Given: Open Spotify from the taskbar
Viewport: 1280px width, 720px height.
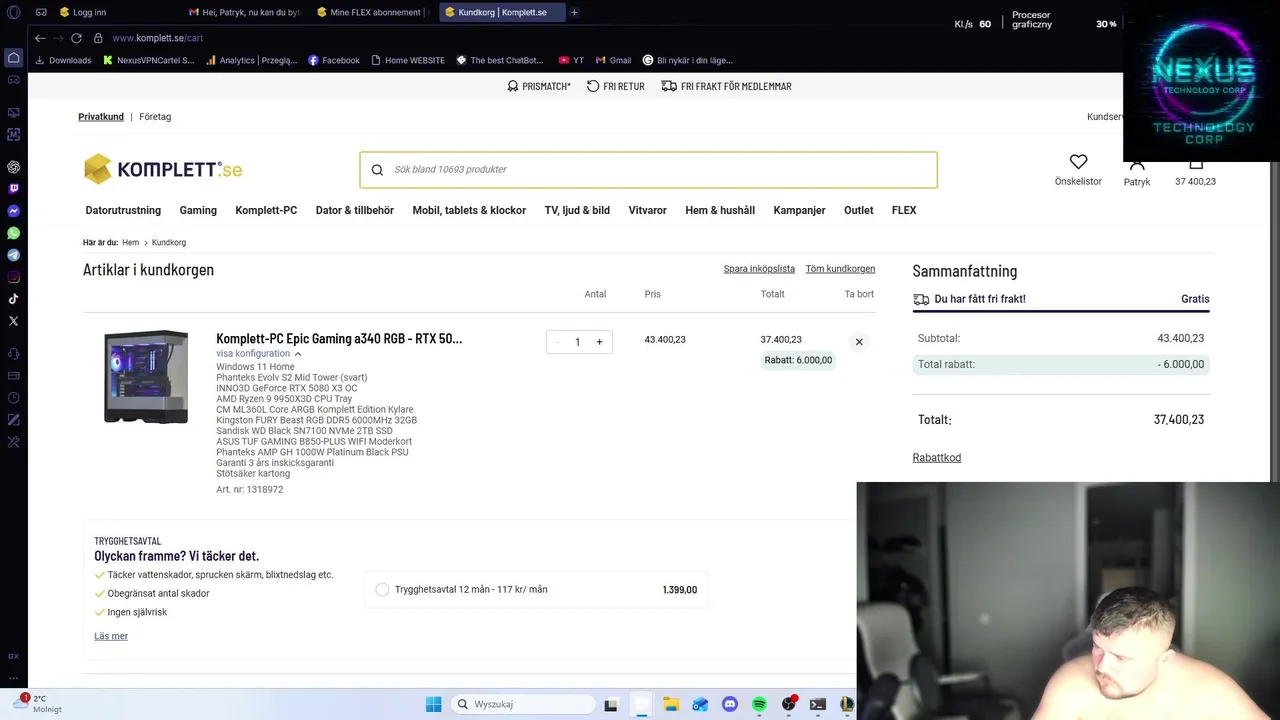Looking at the screenshot, I should [759, 704].
